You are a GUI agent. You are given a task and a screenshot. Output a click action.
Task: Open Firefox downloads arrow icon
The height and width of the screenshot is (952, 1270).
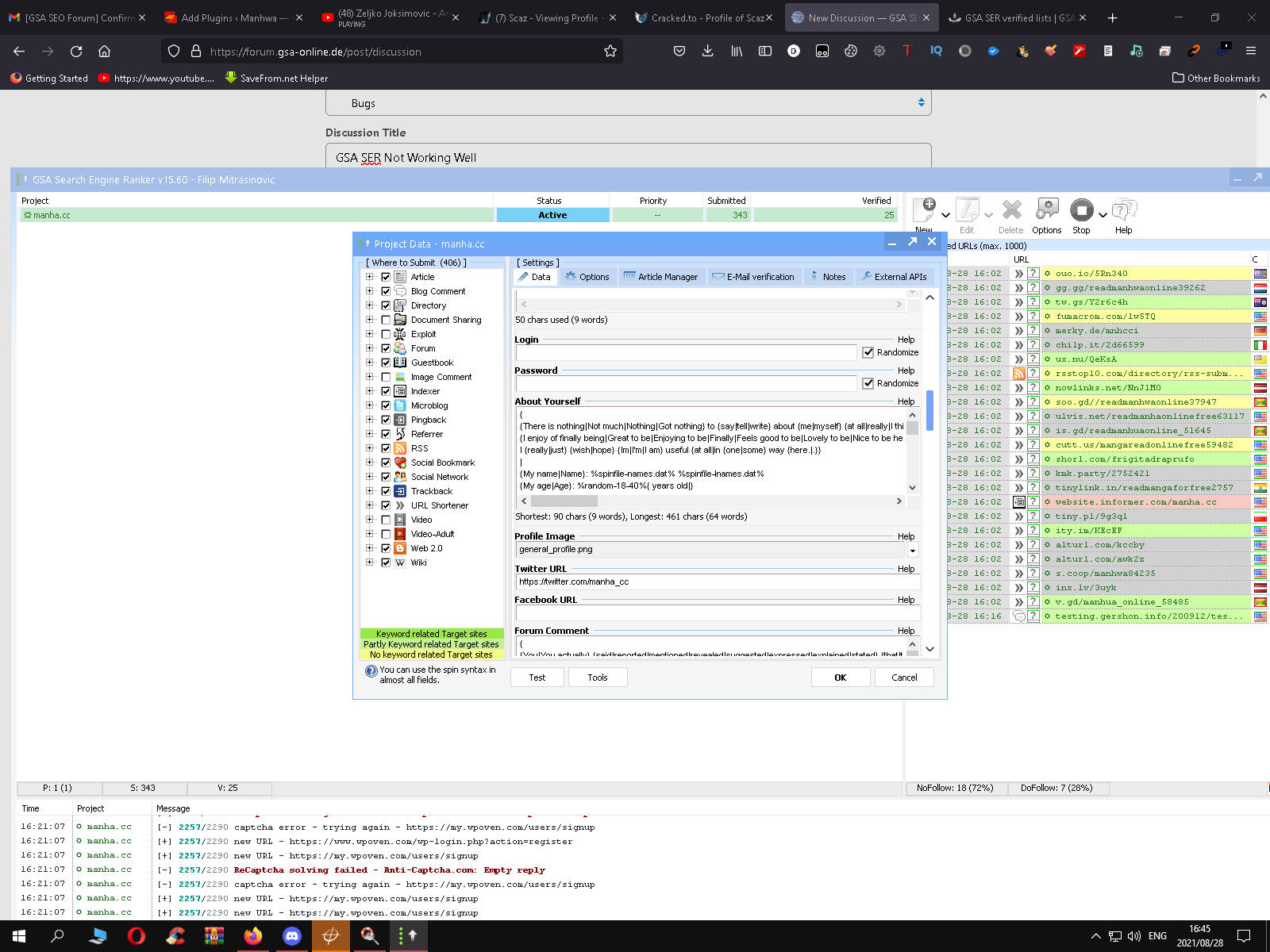707,51
